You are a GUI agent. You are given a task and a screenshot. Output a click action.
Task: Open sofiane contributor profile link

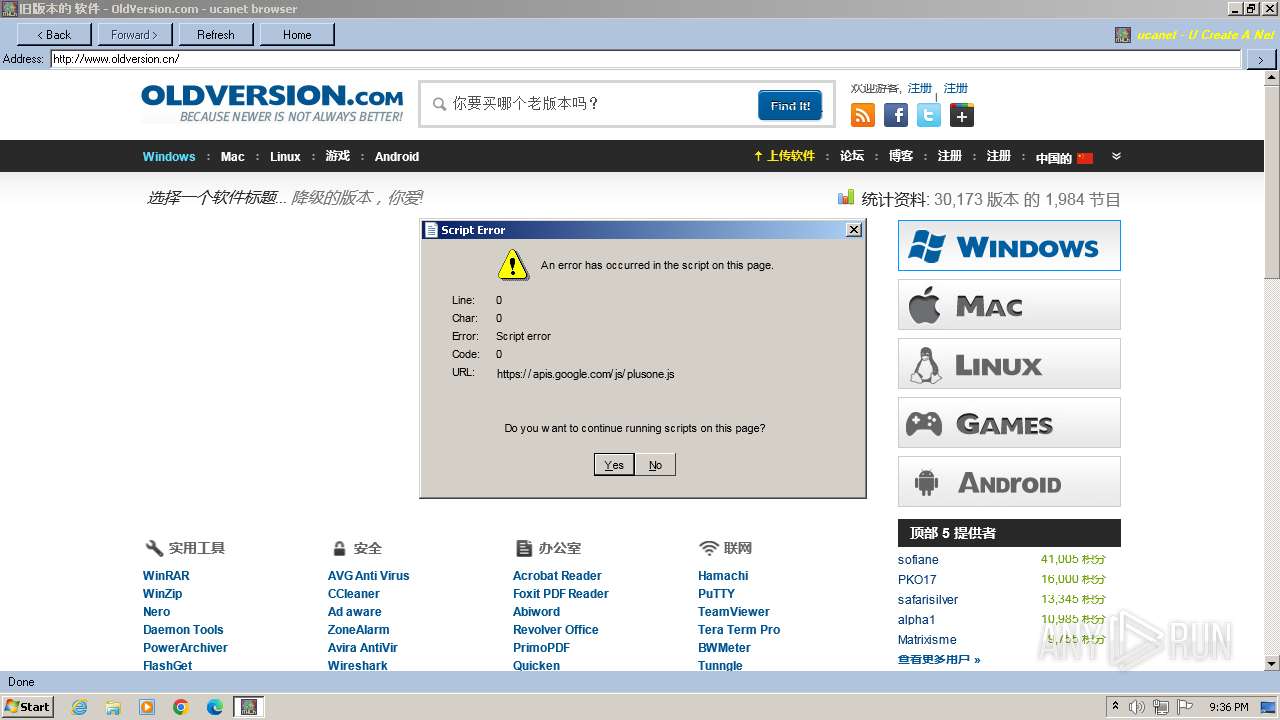click(918, 560)
